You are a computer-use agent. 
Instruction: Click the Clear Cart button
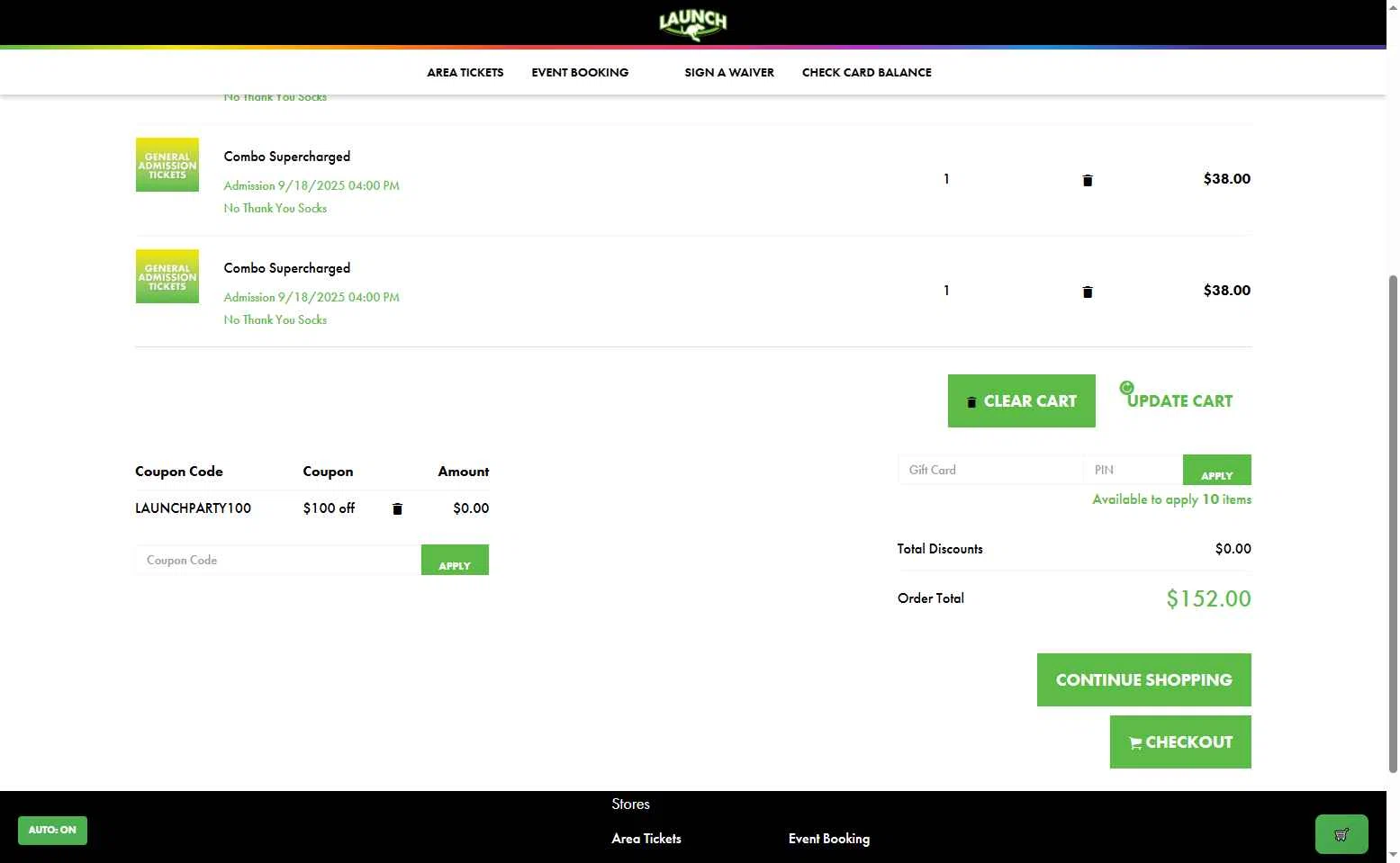(1021, 400)
